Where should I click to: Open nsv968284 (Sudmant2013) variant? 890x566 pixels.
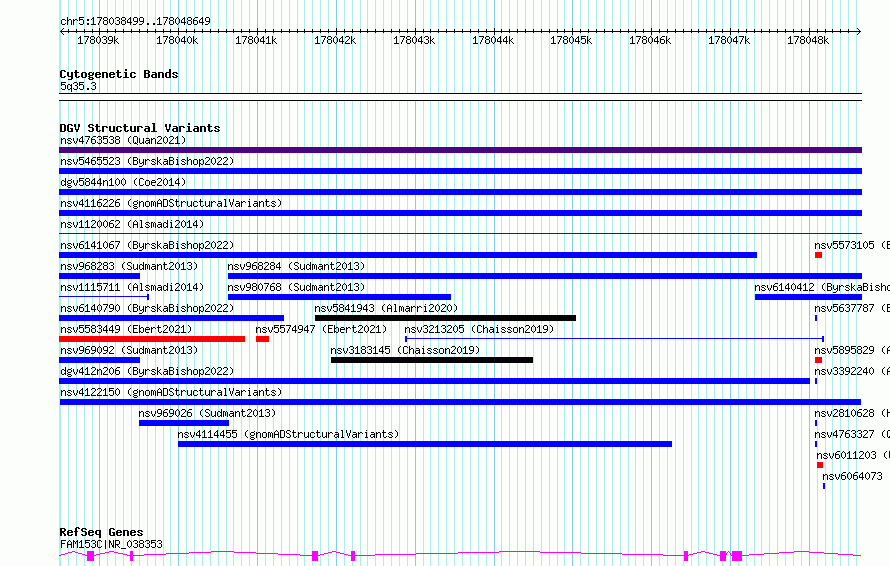click(x=545, y=276)
